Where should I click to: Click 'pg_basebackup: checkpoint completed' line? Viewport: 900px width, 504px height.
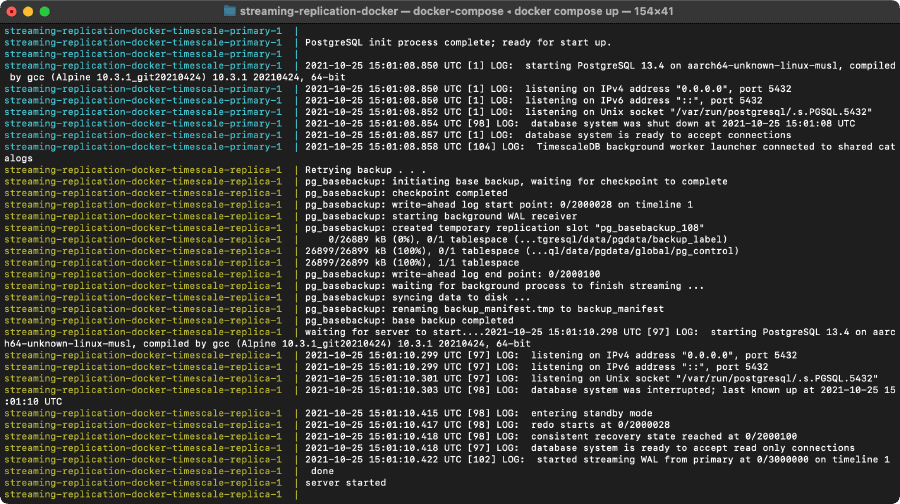pyautogui.click(x=406, y=193)
